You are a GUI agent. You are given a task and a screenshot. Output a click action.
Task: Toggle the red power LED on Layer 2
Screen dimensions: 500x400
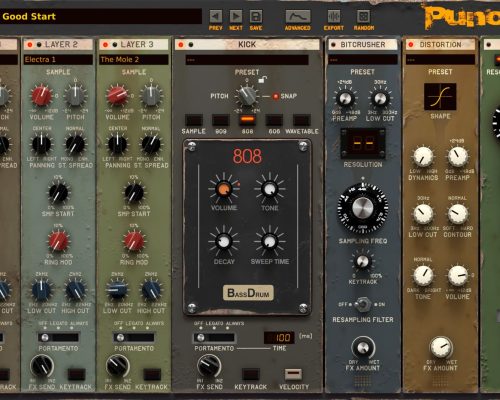coord(30,45)
